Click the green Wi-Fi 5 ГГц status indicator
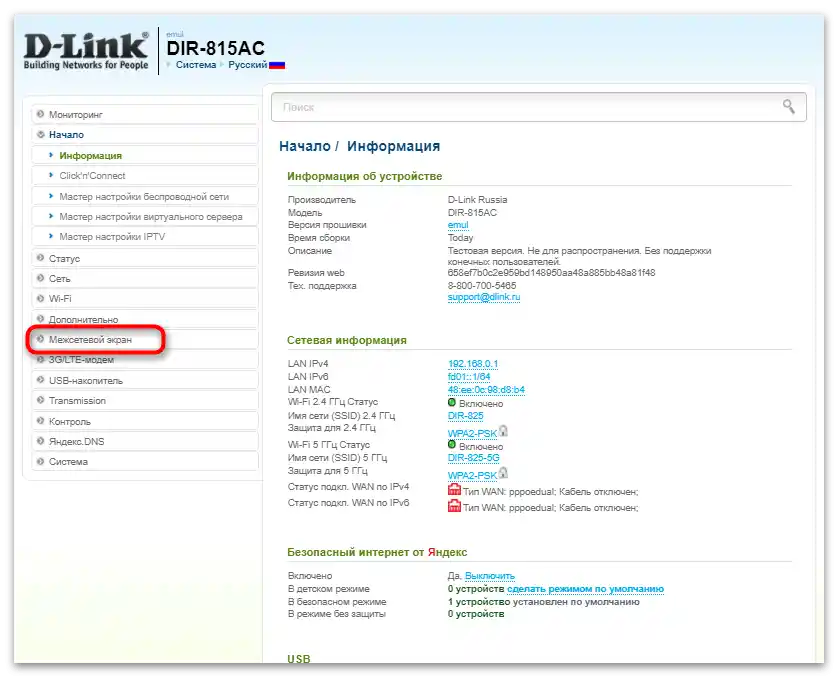This screenshot has width=838, height=677. click(452, 445)
